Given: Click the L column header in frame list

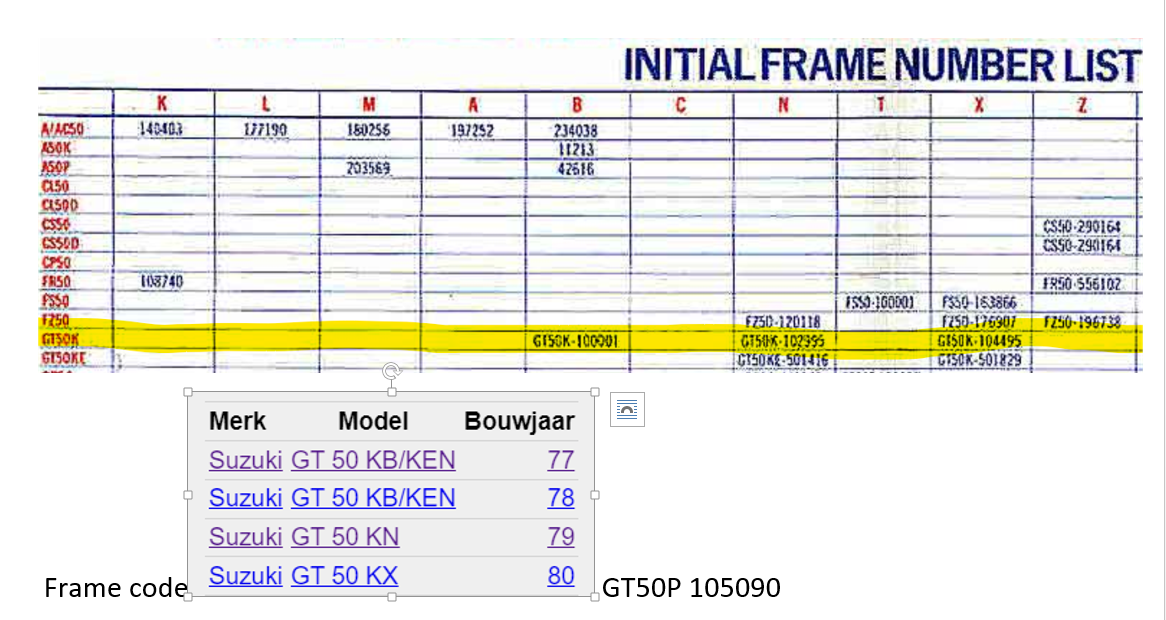Looking at the screenshot, I should coord(265,104).
